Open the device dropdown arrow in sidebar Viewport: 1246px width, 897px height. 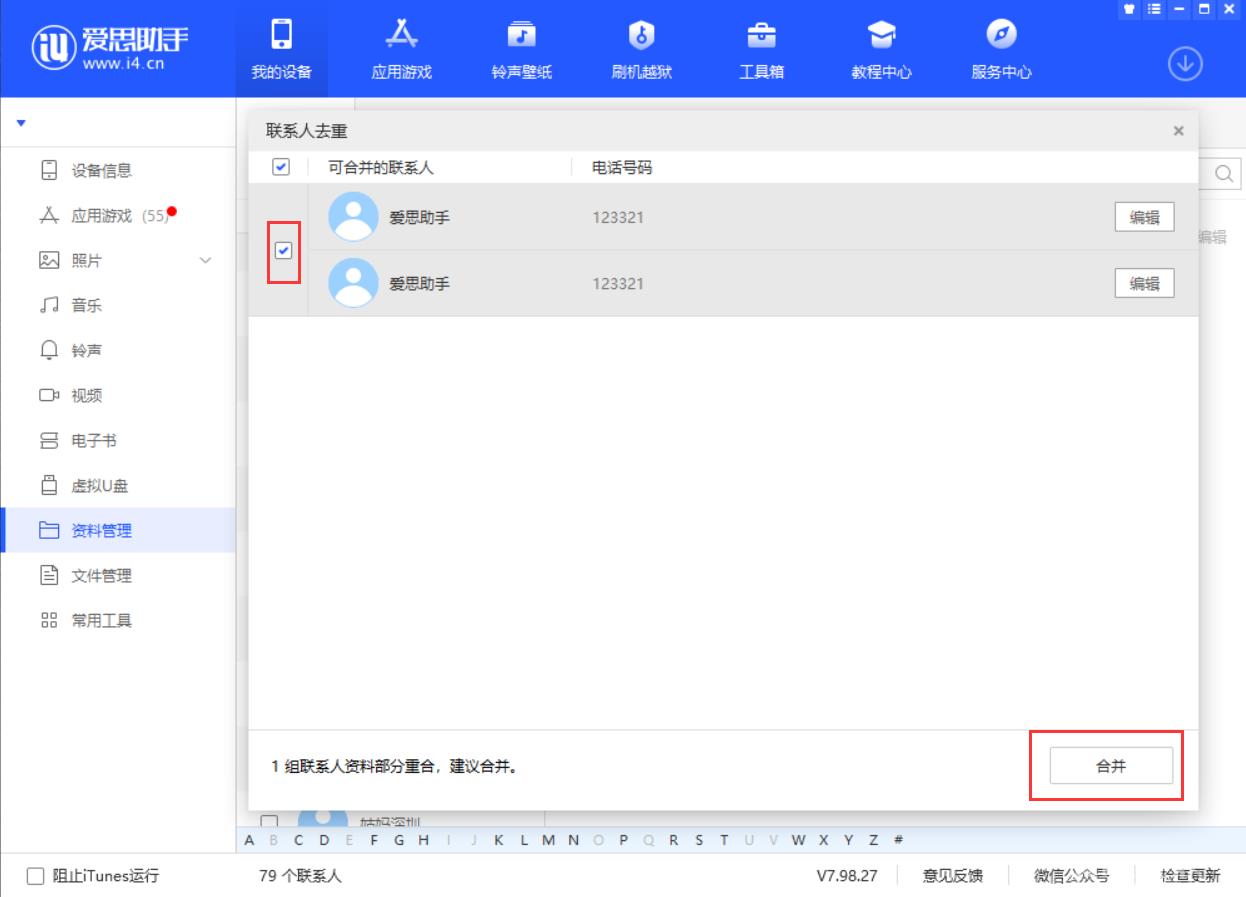(21, 124)
